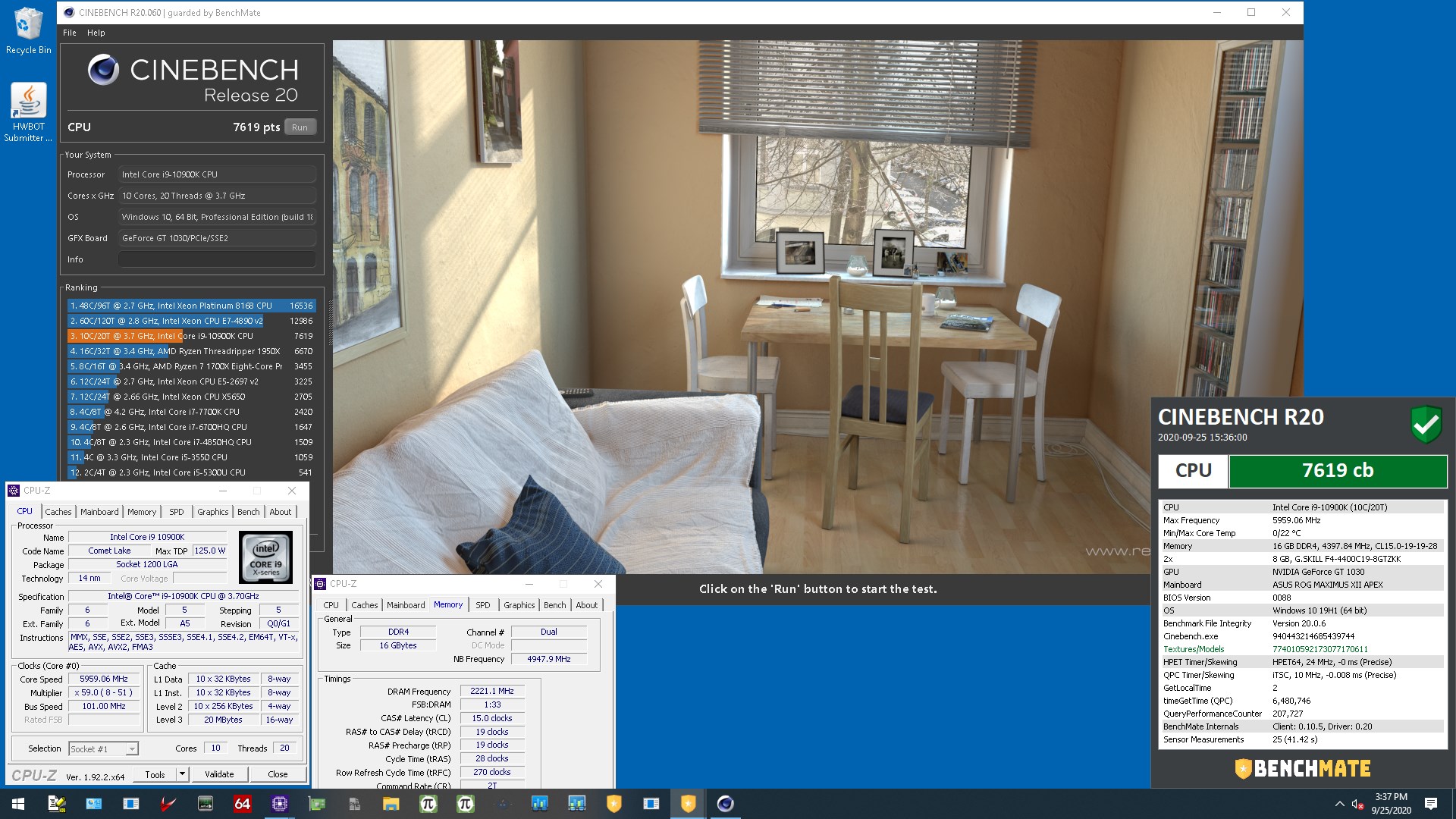Open red checkmark app on taskbar
This screenshot has height=819, width=1456.
(168, 804)
